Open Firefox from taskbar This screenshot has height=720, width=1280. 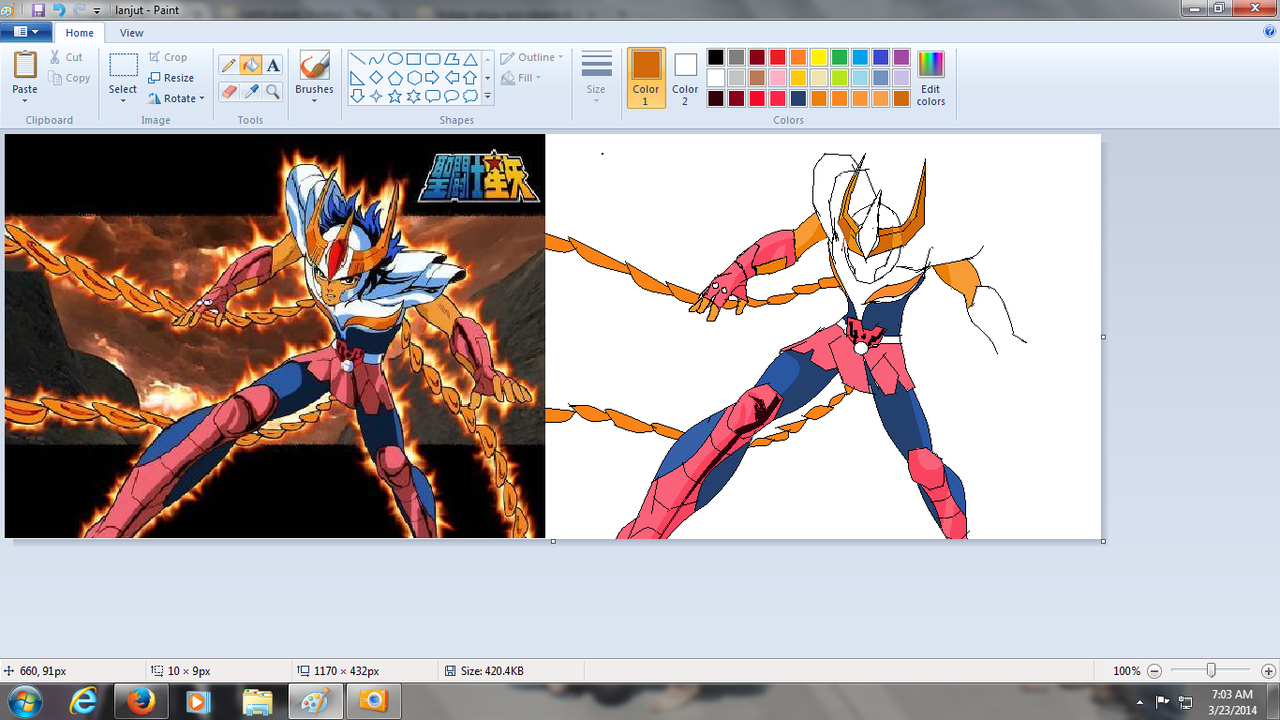[142, 701]
